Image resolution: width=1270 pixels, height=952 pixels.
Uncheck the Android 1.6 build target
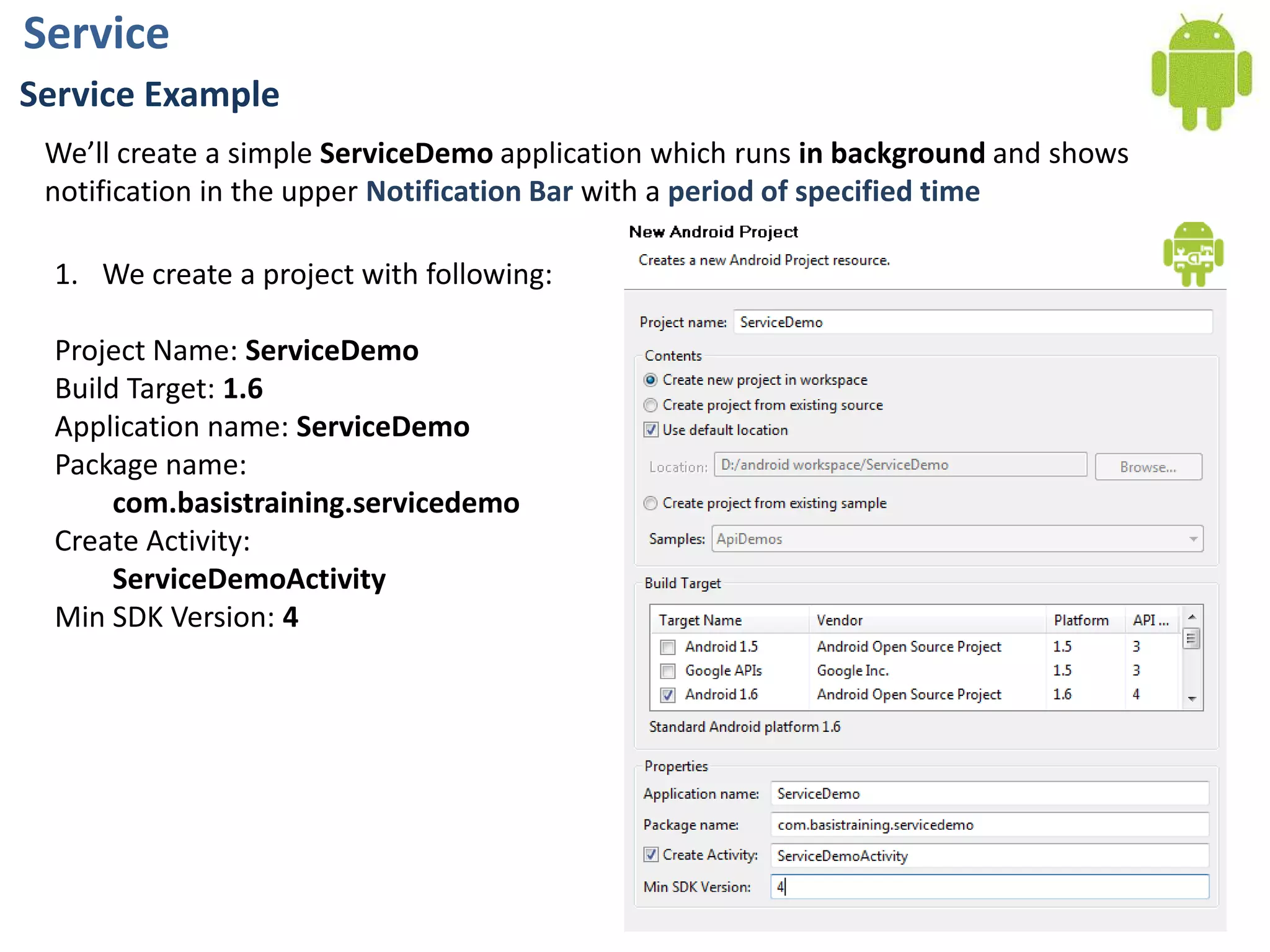[x=668, y=695]
